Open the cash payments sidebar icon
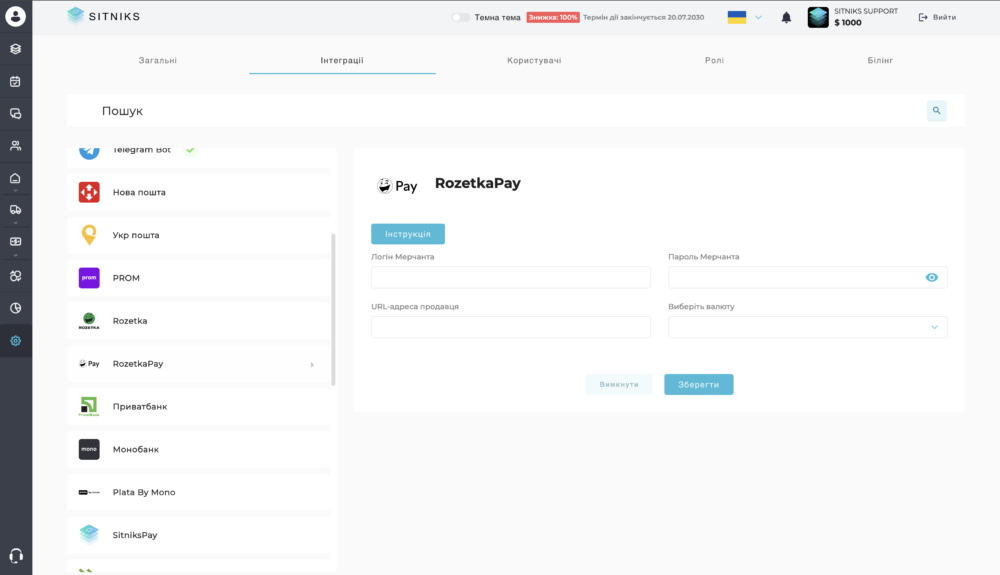Screen dimensions: 1000x575 [x=15, y=242]
